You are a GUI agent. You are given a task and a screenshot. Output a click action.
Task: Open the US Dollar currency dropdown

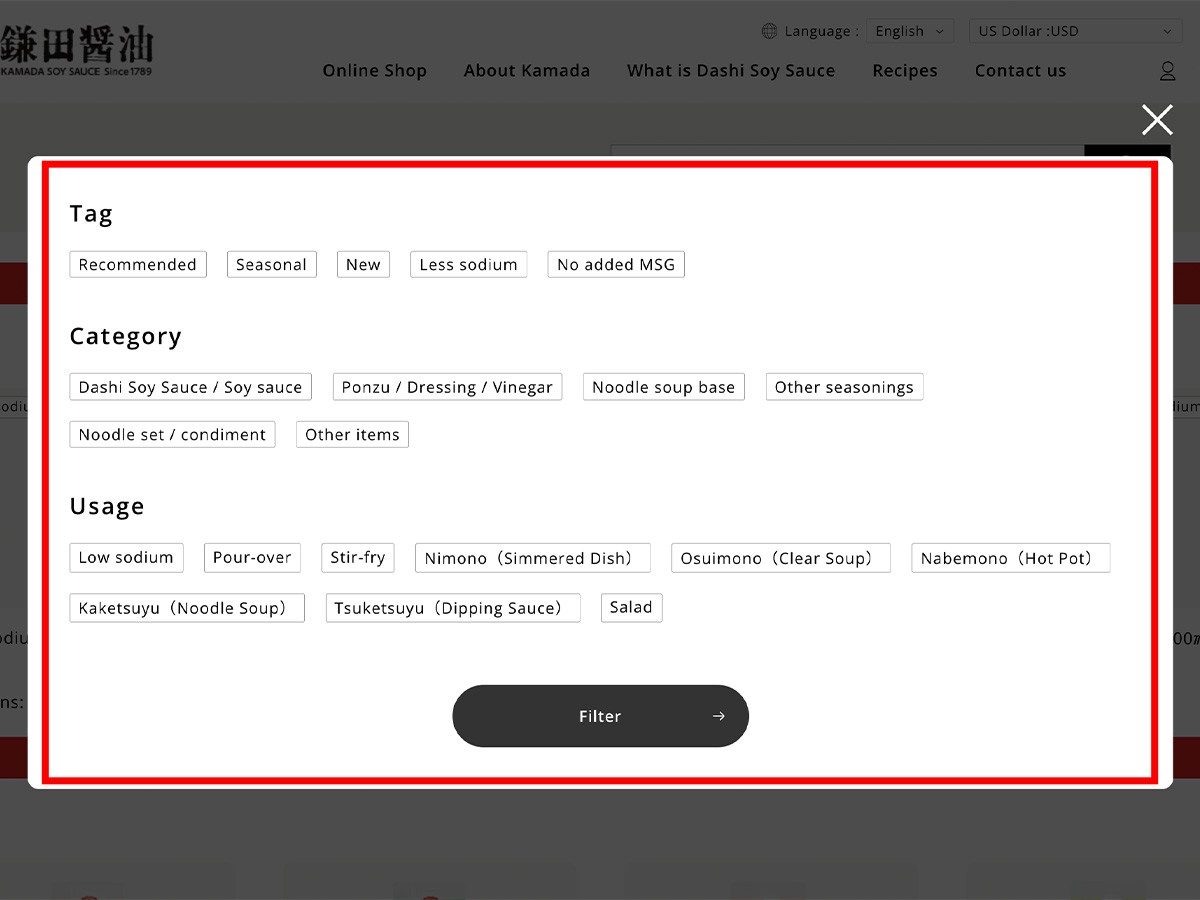click(1076, 31)
